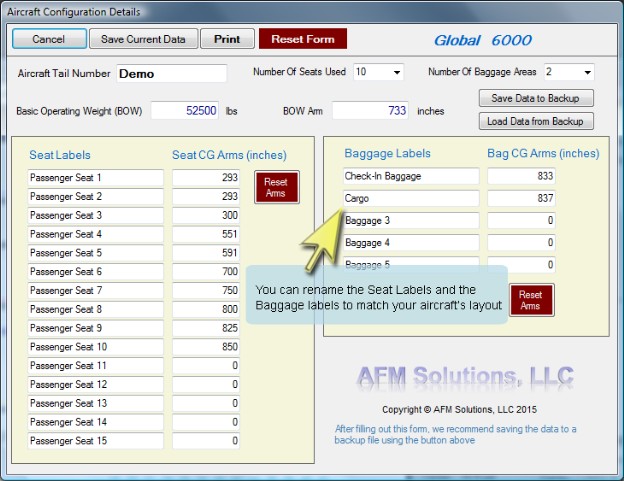Viewport: 624px width, 481px height.
Task: Select the Passenger Seat 7 label field
Action: (96, 290)
